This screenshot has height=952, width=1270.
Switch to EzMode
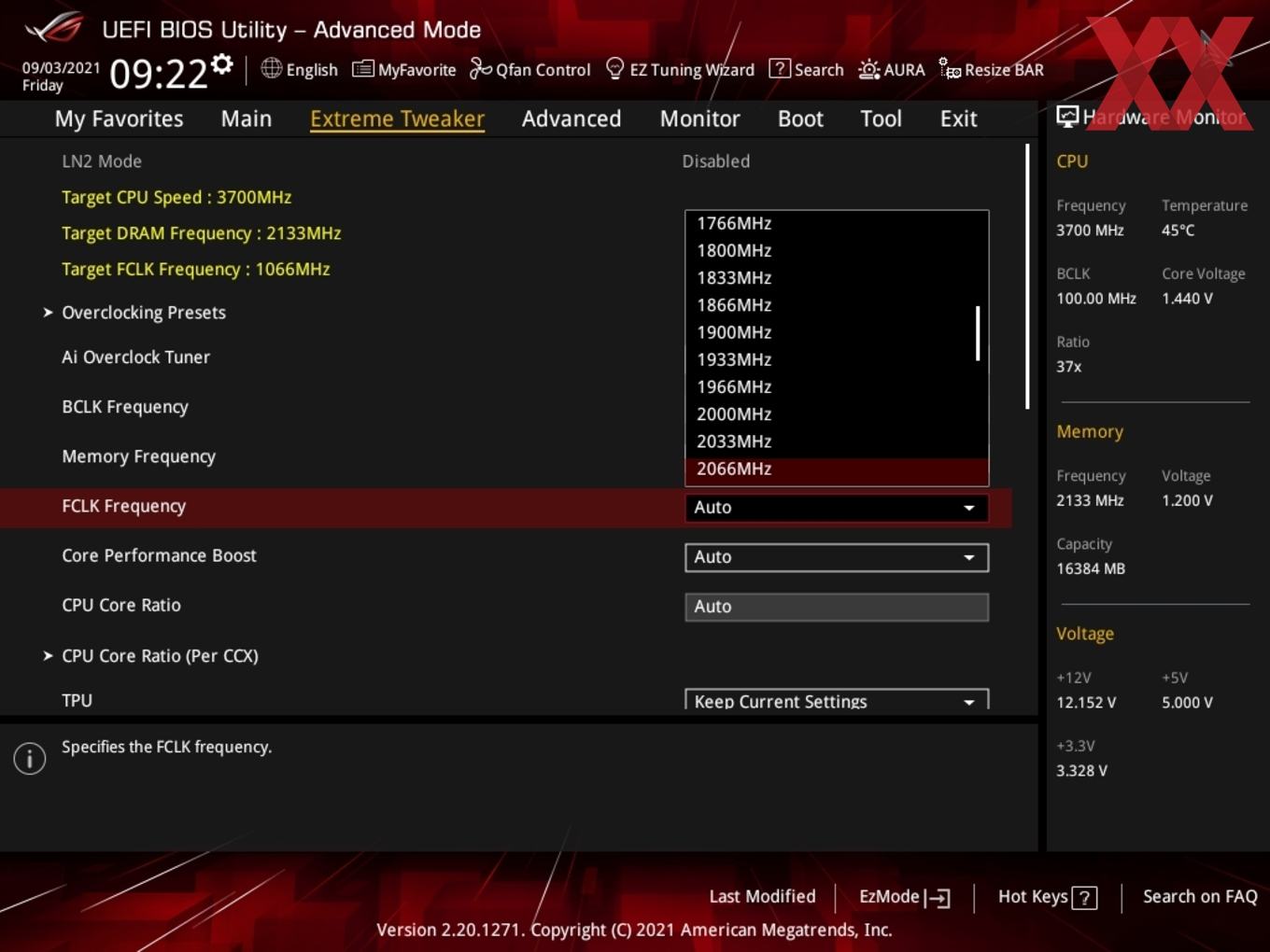pos(904,897)
